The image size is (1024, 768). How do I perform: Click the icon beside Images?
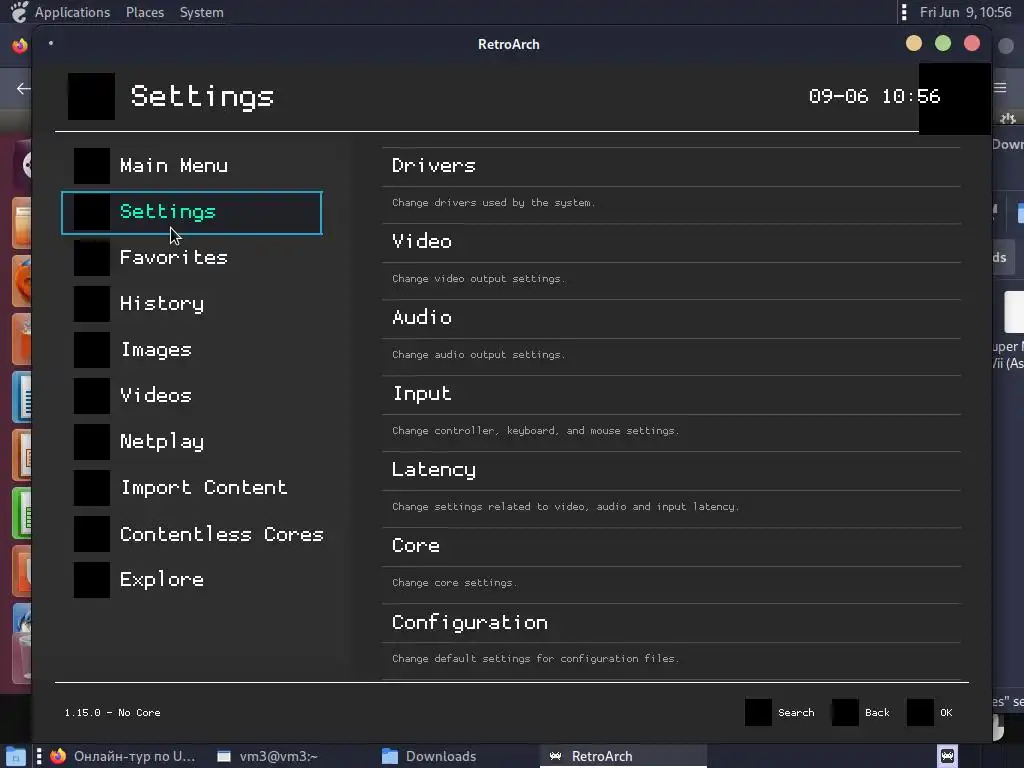[91, 350]
